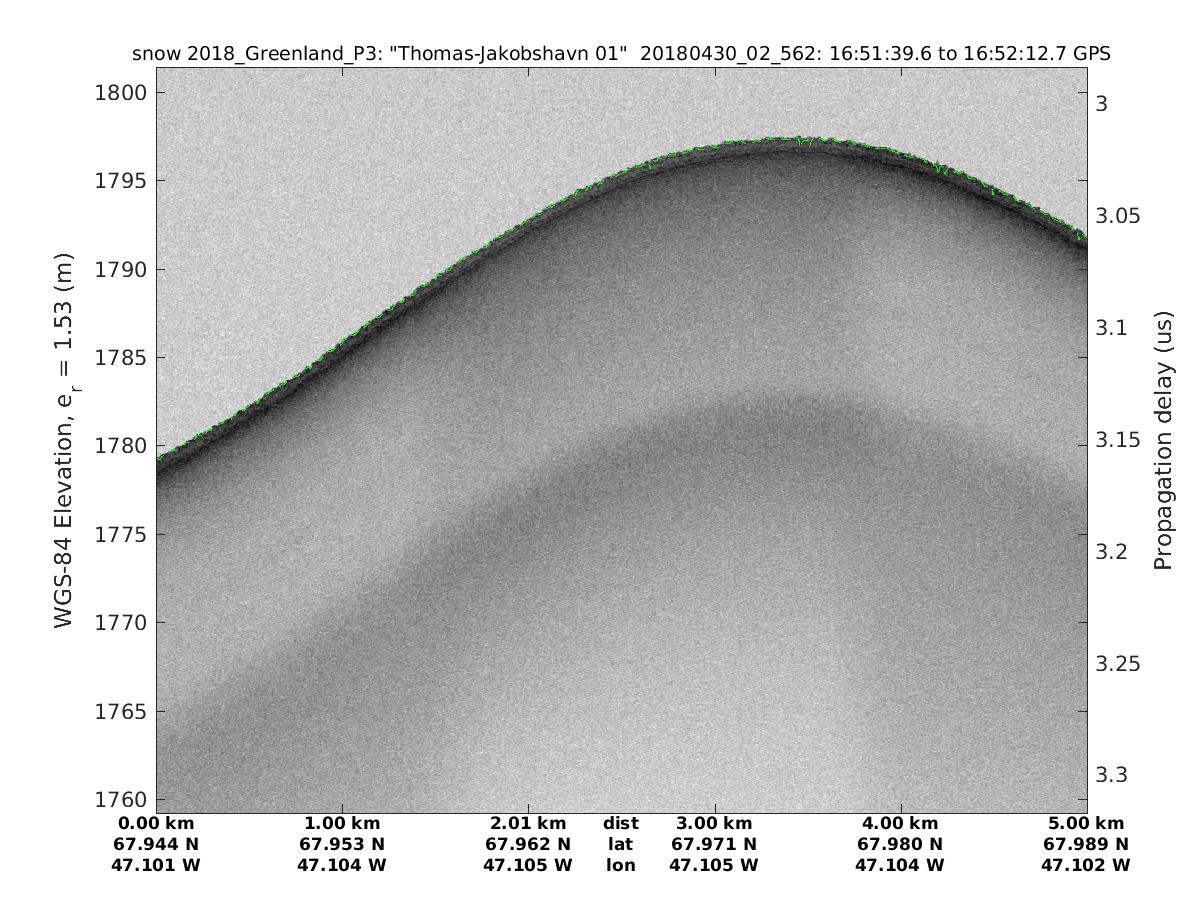Click the 47.104 W label under 4.00 km
This screenshot has height=900, width=1200.
[x=899, y=864]
